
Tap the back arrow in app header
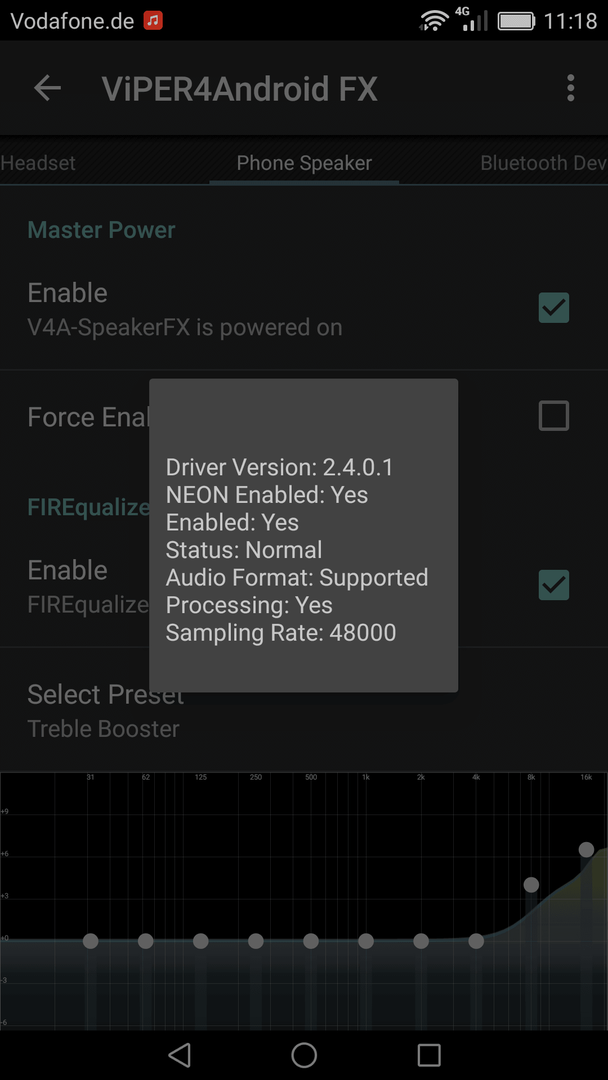point(48,88)
